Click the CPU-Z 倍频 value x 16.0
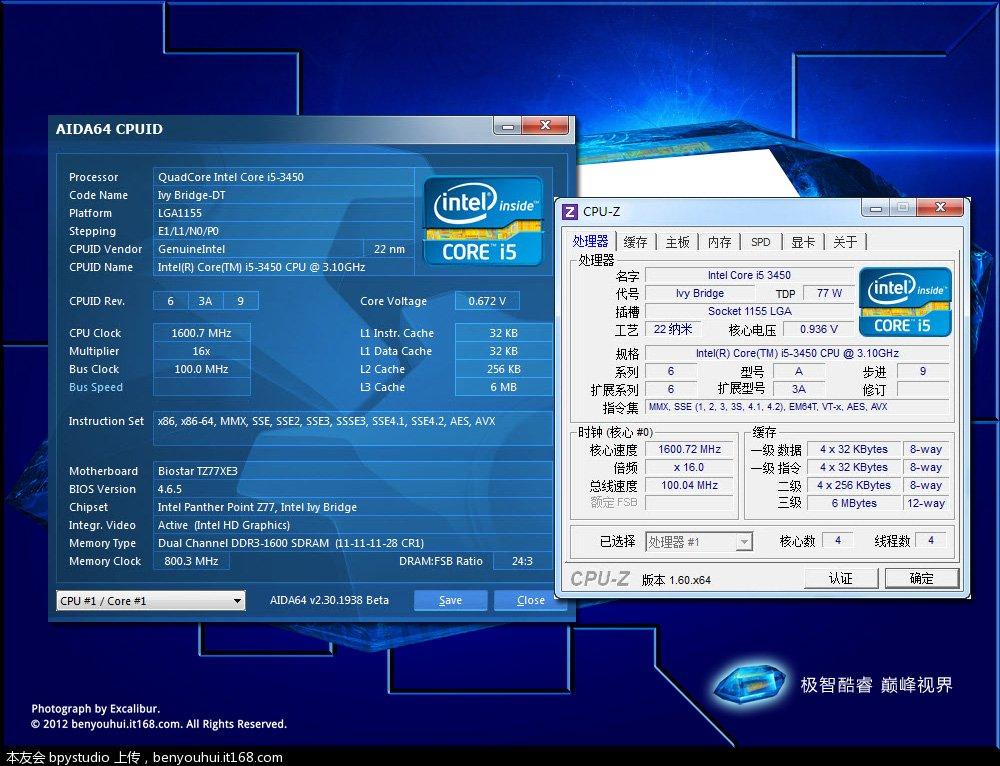This screenshot has width=1000, height=766. tap(689, 467)
